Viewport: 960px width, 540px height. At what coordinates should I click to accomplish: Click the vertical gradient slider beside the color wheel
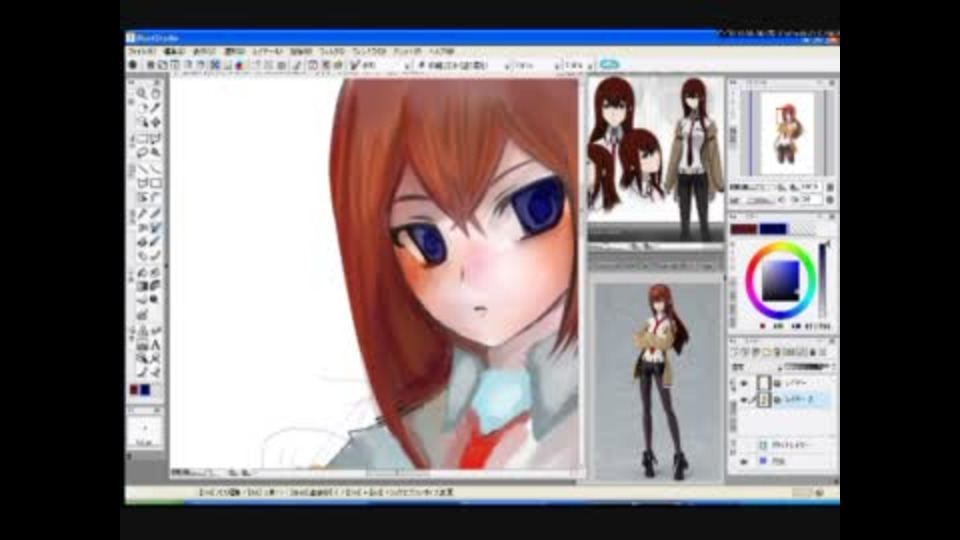pos(822,279)
